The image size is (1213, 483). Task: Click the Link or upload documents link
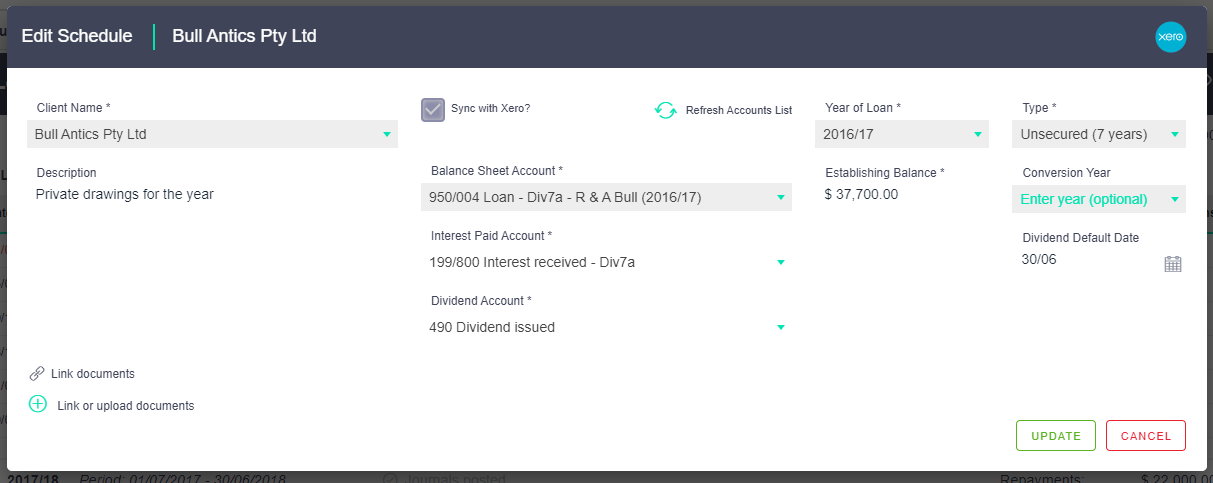click(126, 406)
